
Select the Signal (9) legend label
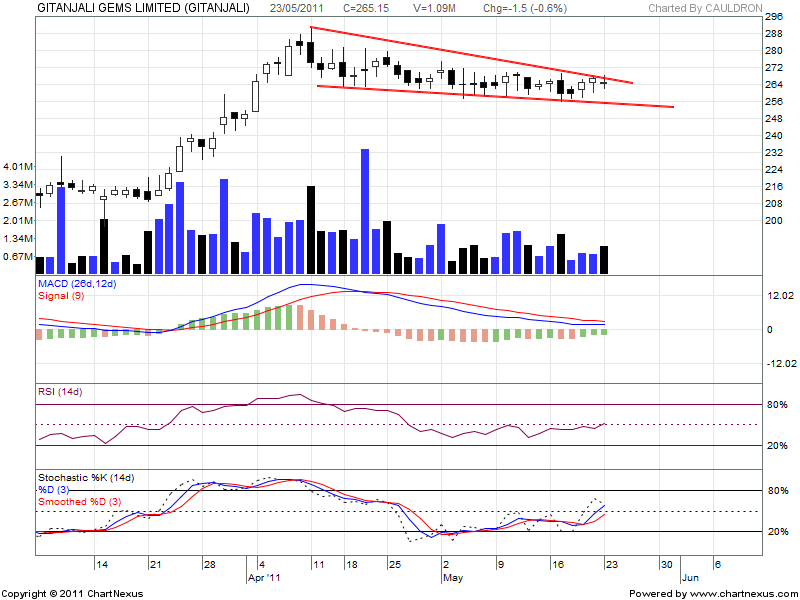[x=63, y=296]
